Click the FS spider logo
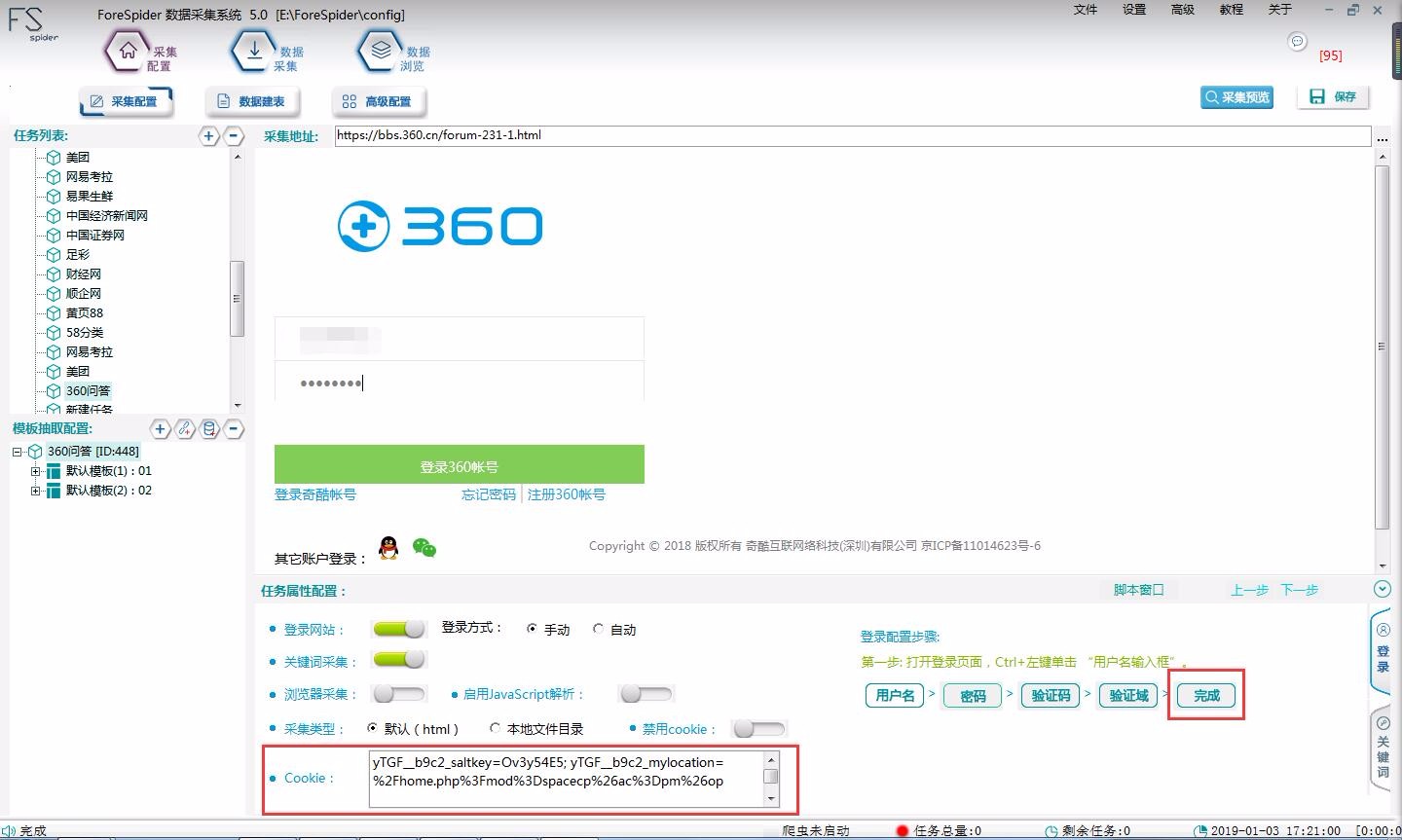 point(34,23)
